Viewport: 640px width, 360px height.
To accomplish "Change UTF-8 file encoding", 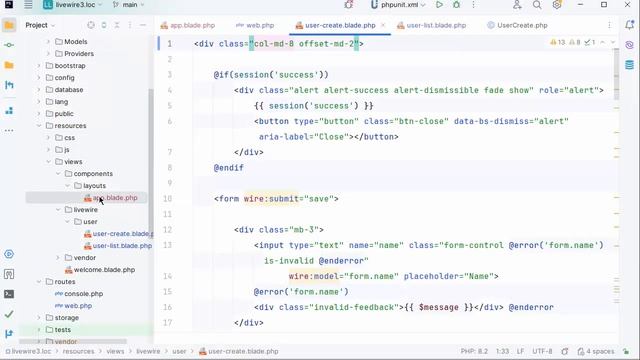I will (542, 351).
